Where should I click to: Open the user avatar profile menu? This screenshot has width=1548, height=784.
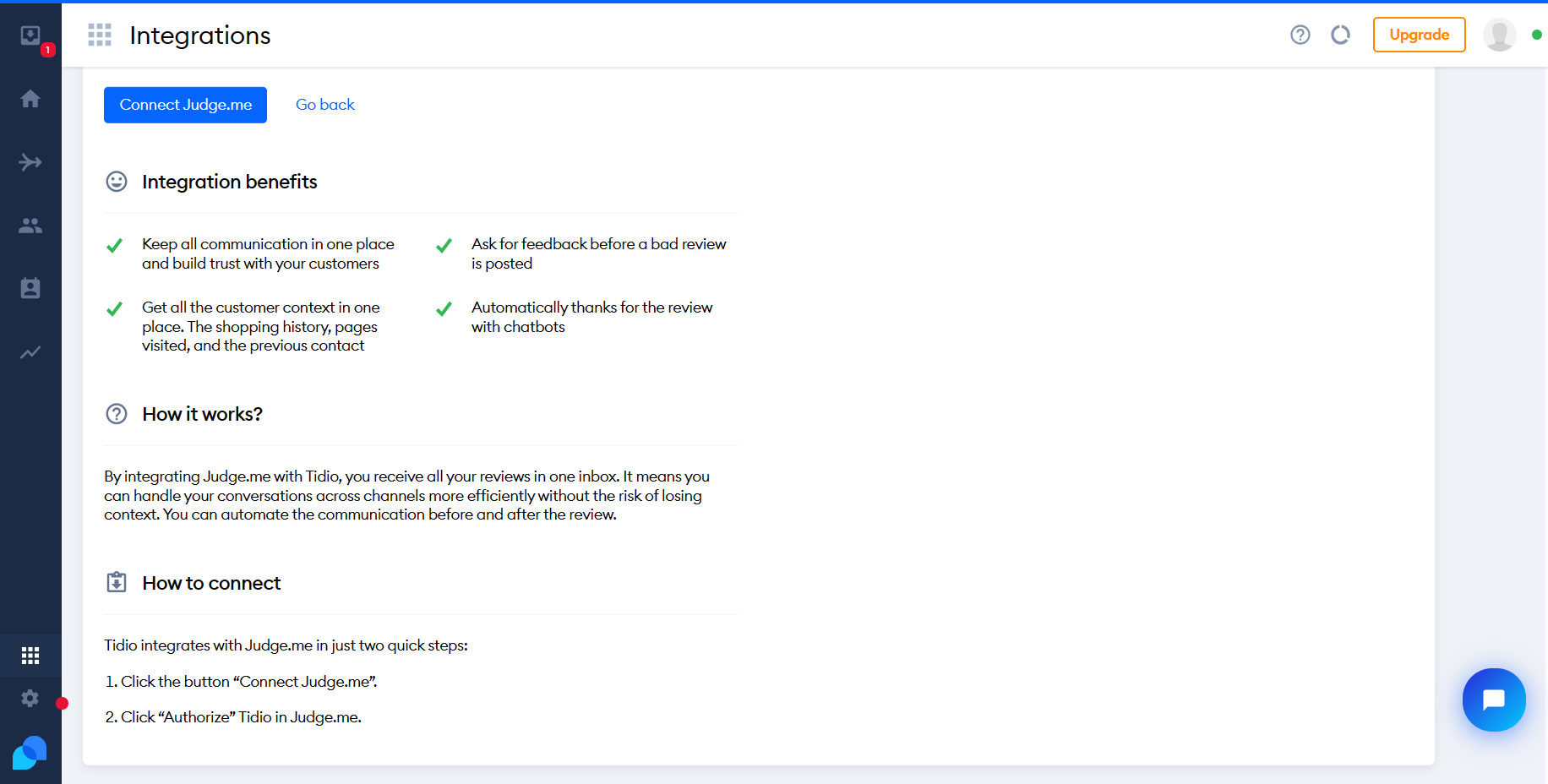click(x=1500, y=35)
